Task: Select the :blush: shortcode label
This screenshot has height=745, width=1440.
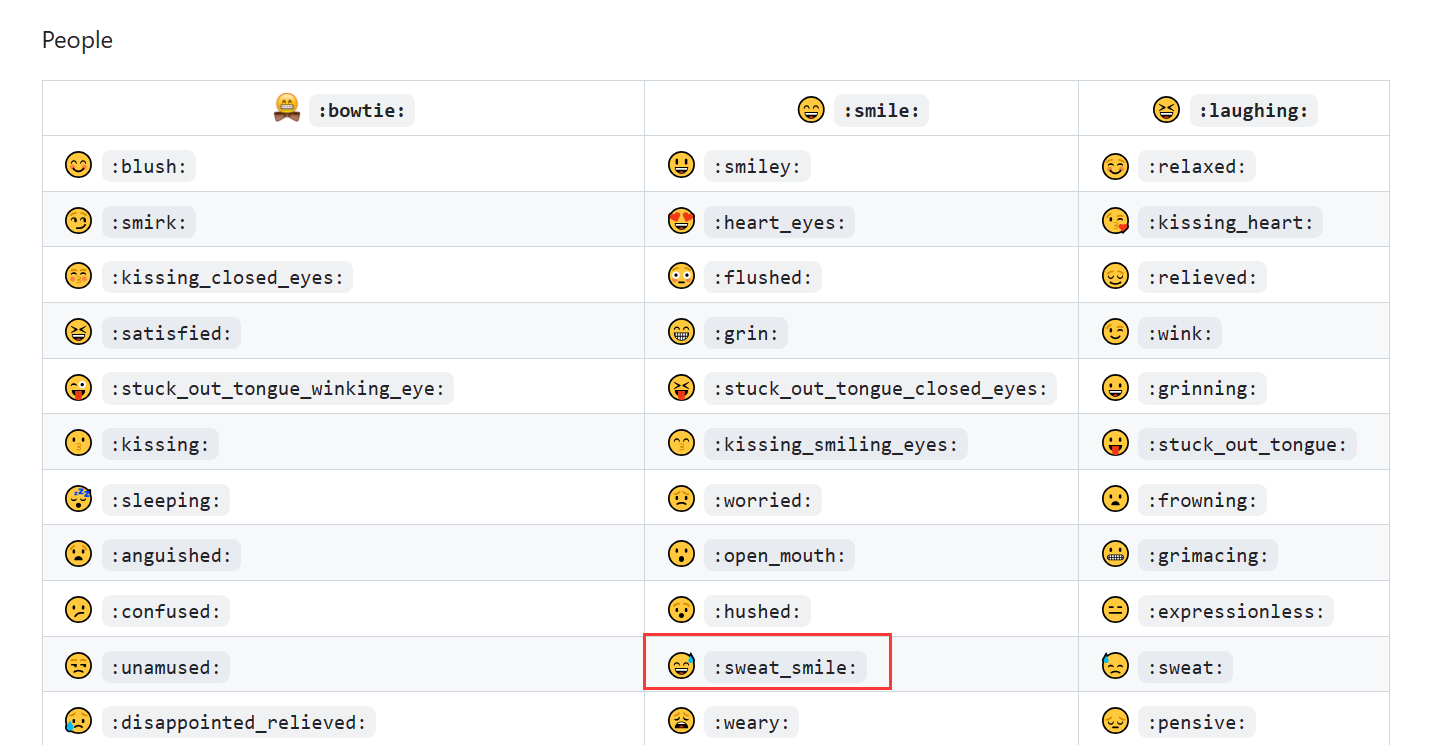Action: [x=148, y=166]
